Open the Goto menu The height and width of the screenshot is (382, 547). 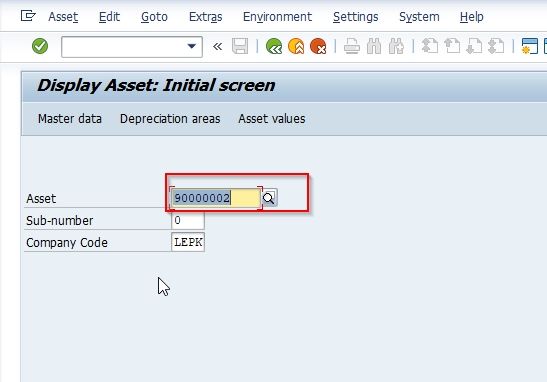[x=154, y=17]
